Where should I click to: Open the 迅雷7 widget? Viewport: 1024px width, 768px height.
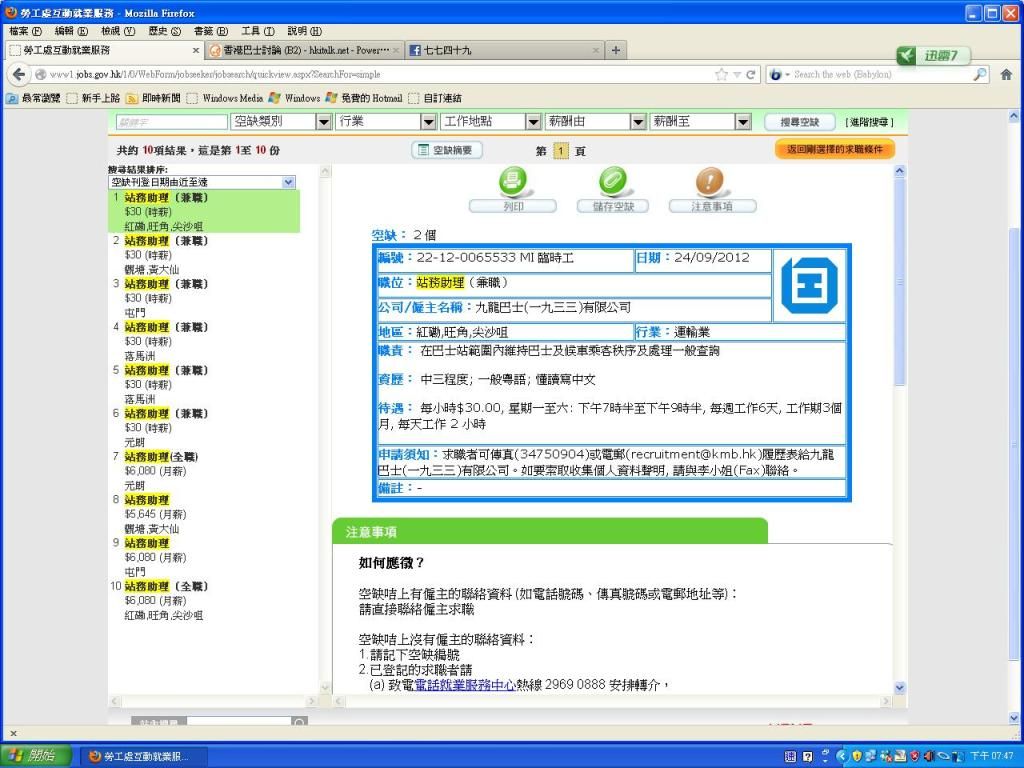coord(933,56)
